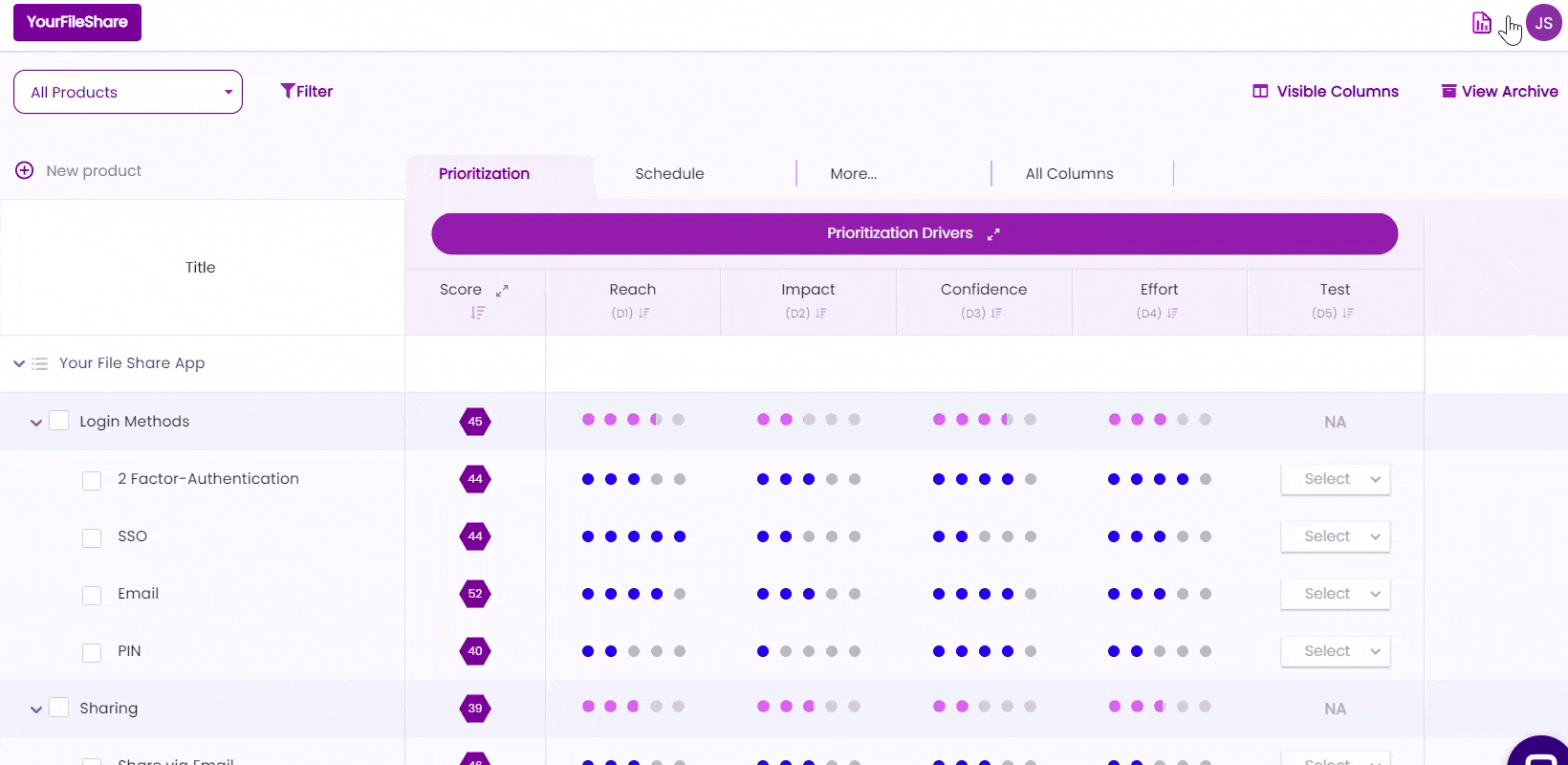Viewport: 1568px width, 765px height.
Task: Open the All Products dropdown
Action: [128, 92]
